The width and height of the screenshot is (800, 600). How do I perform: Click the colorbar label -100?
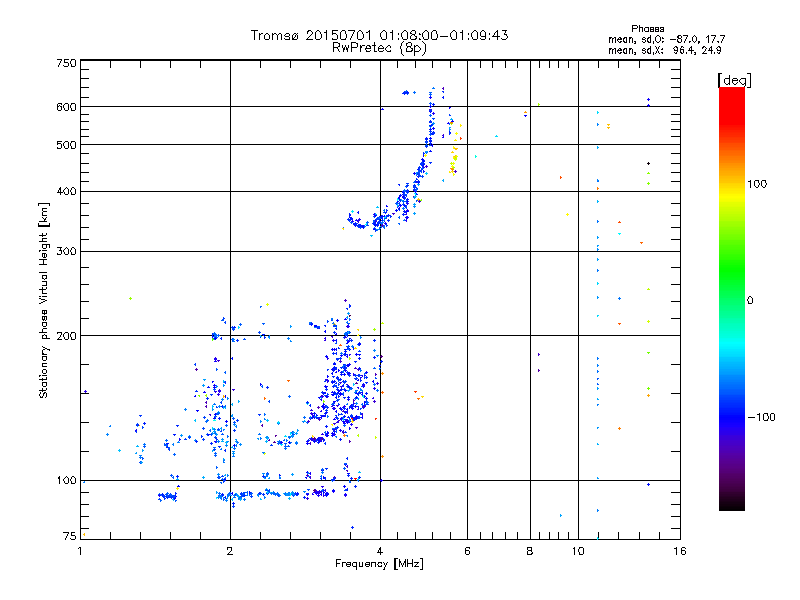761,417
